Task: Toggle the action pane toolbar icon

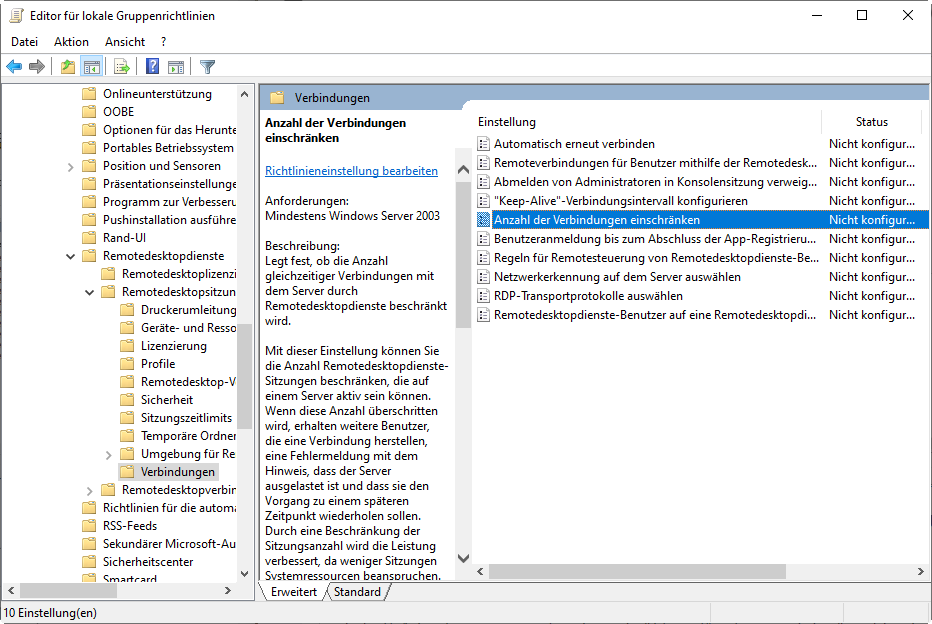Action: [176, 67]
